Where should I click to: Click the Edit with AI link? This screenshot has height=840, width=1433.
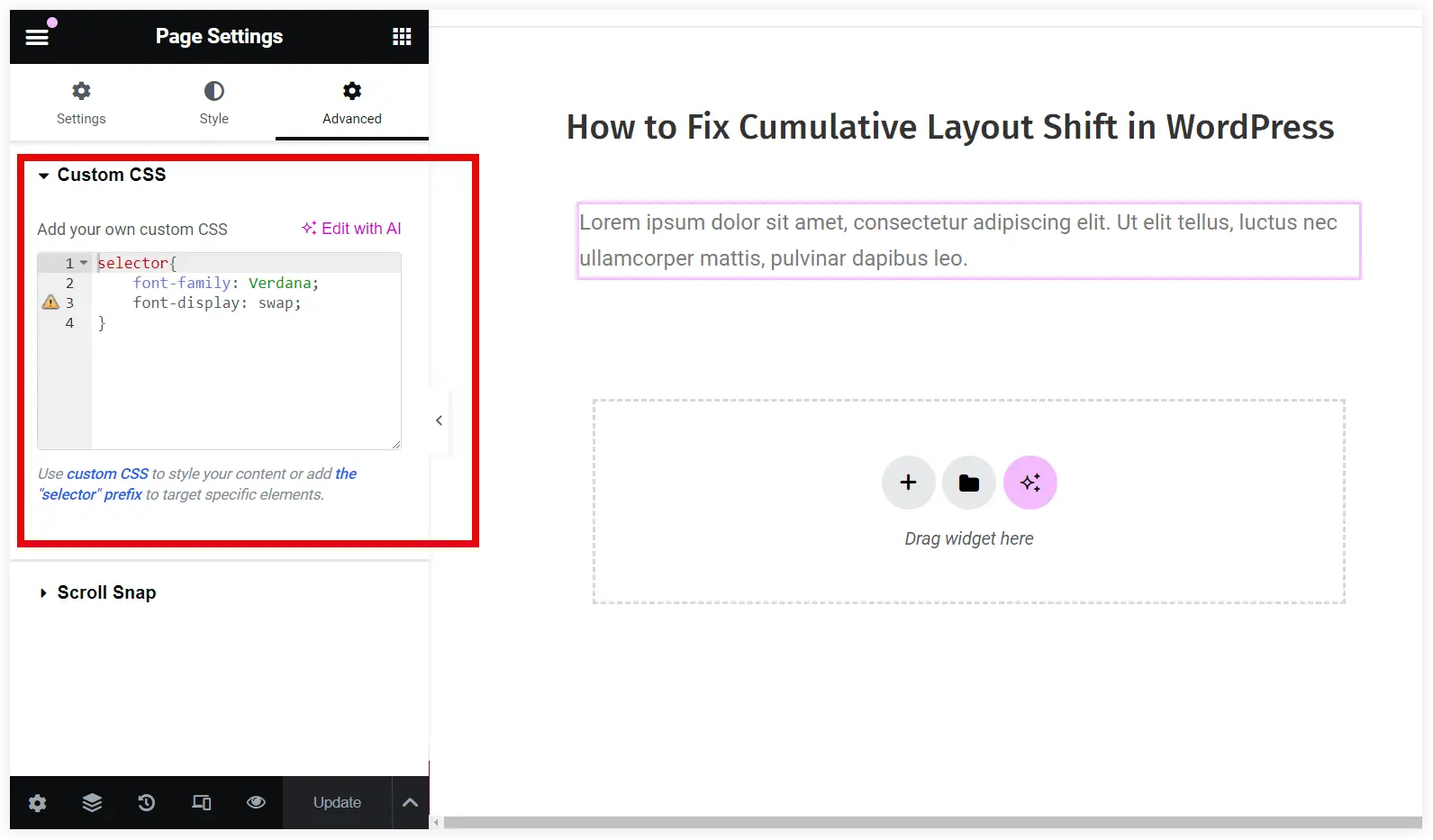351,229
